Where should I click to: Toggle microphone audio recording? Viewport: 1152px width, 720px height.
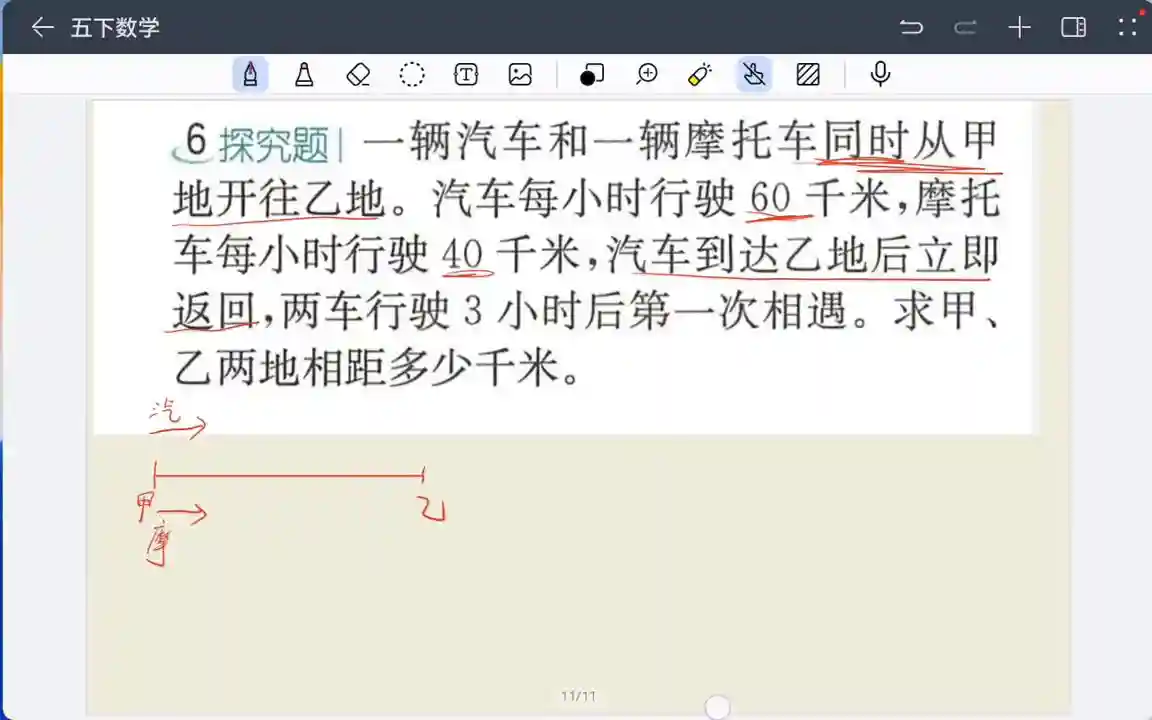tap(880, 74)
